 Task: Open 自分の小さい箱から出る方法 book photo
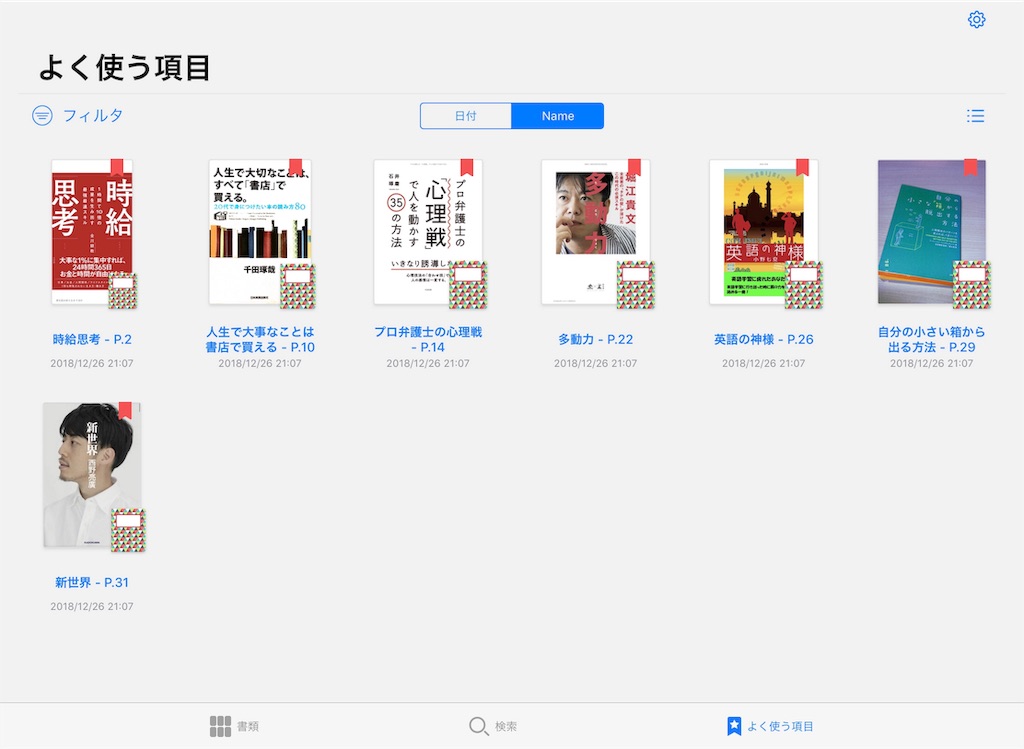tap(931, 232)
